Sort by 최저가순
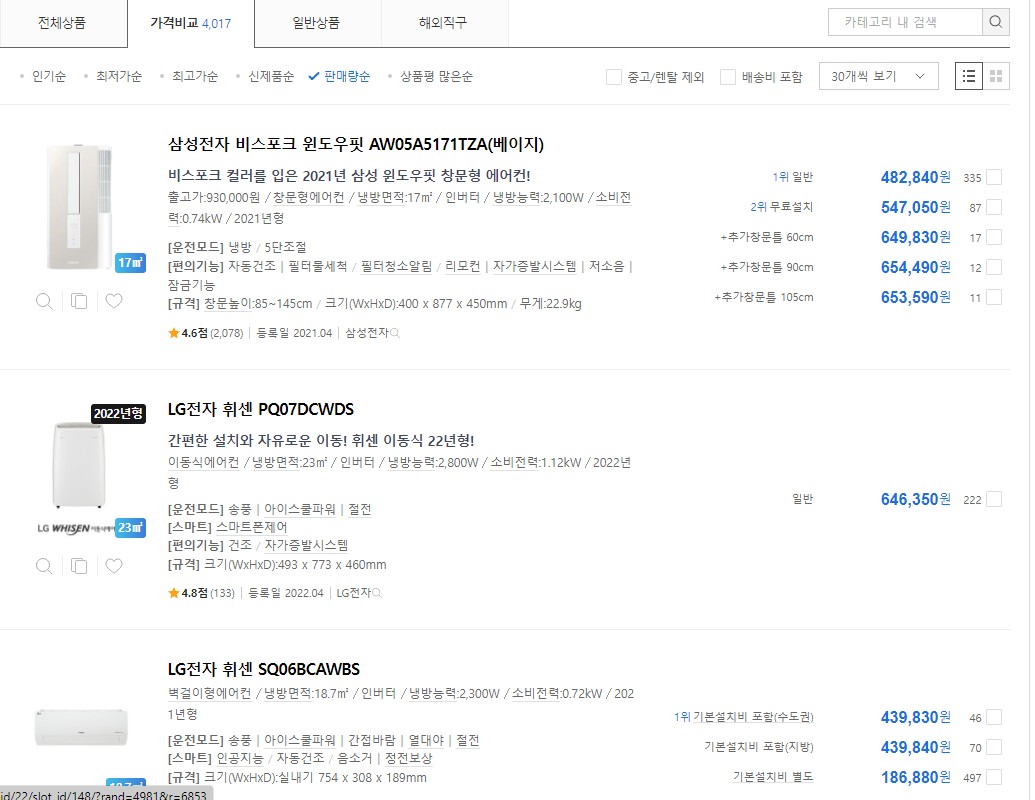The height and width of the screenshot is (800, 1035). 119,77
